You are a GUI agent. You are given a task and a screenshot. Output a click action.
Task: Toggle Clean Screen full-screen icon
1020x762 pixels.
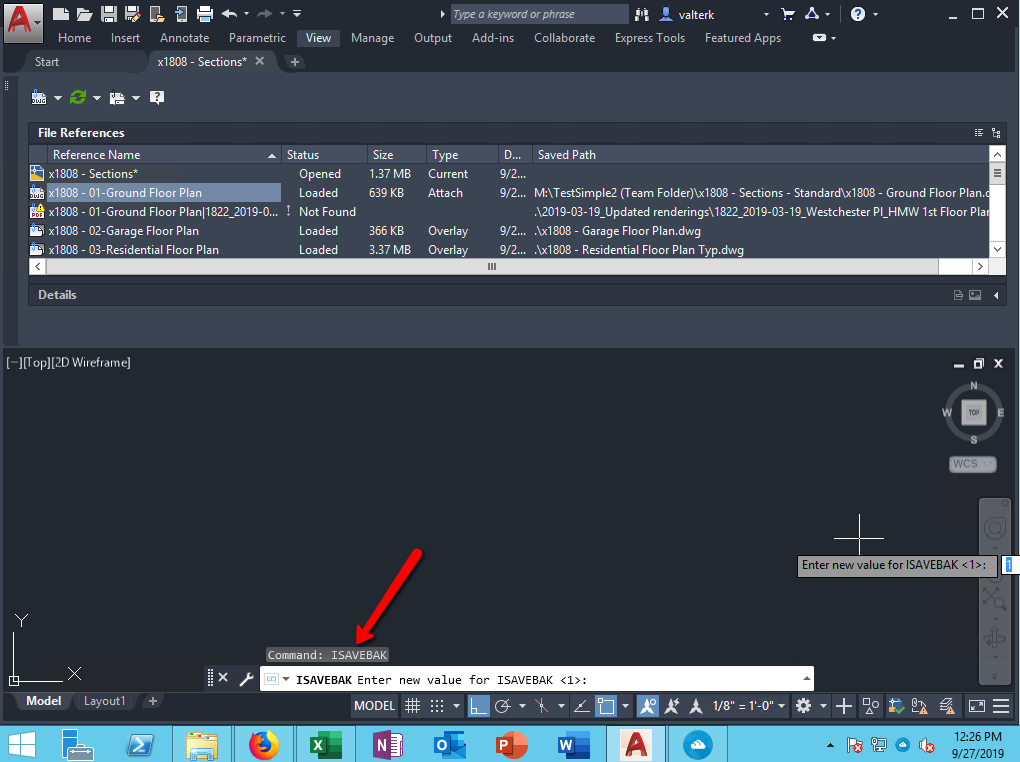[976, 706]
